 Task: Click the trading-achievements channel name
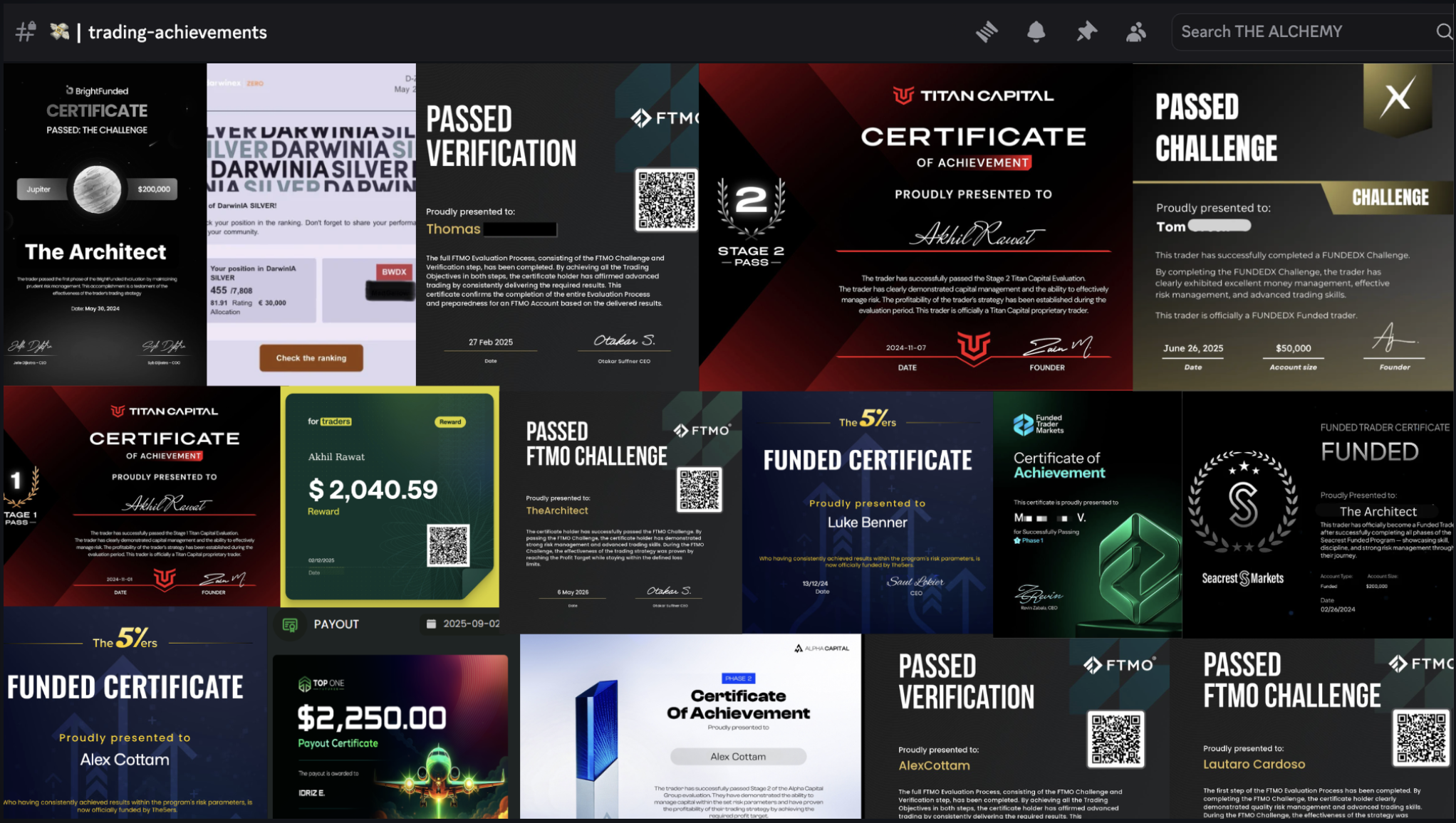coord(177,32)
